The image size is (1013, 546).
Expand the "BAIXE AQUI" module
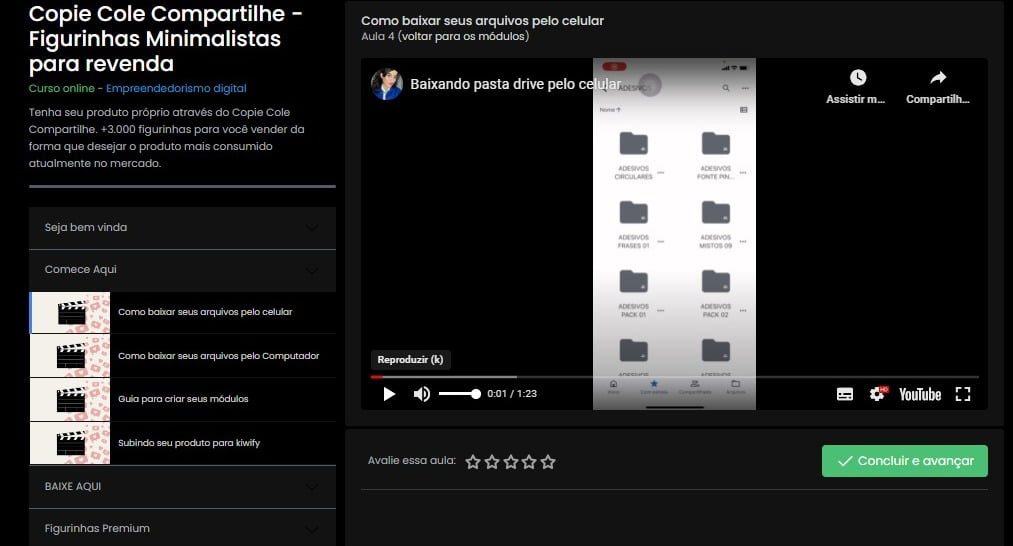click(x=182, y=487)
